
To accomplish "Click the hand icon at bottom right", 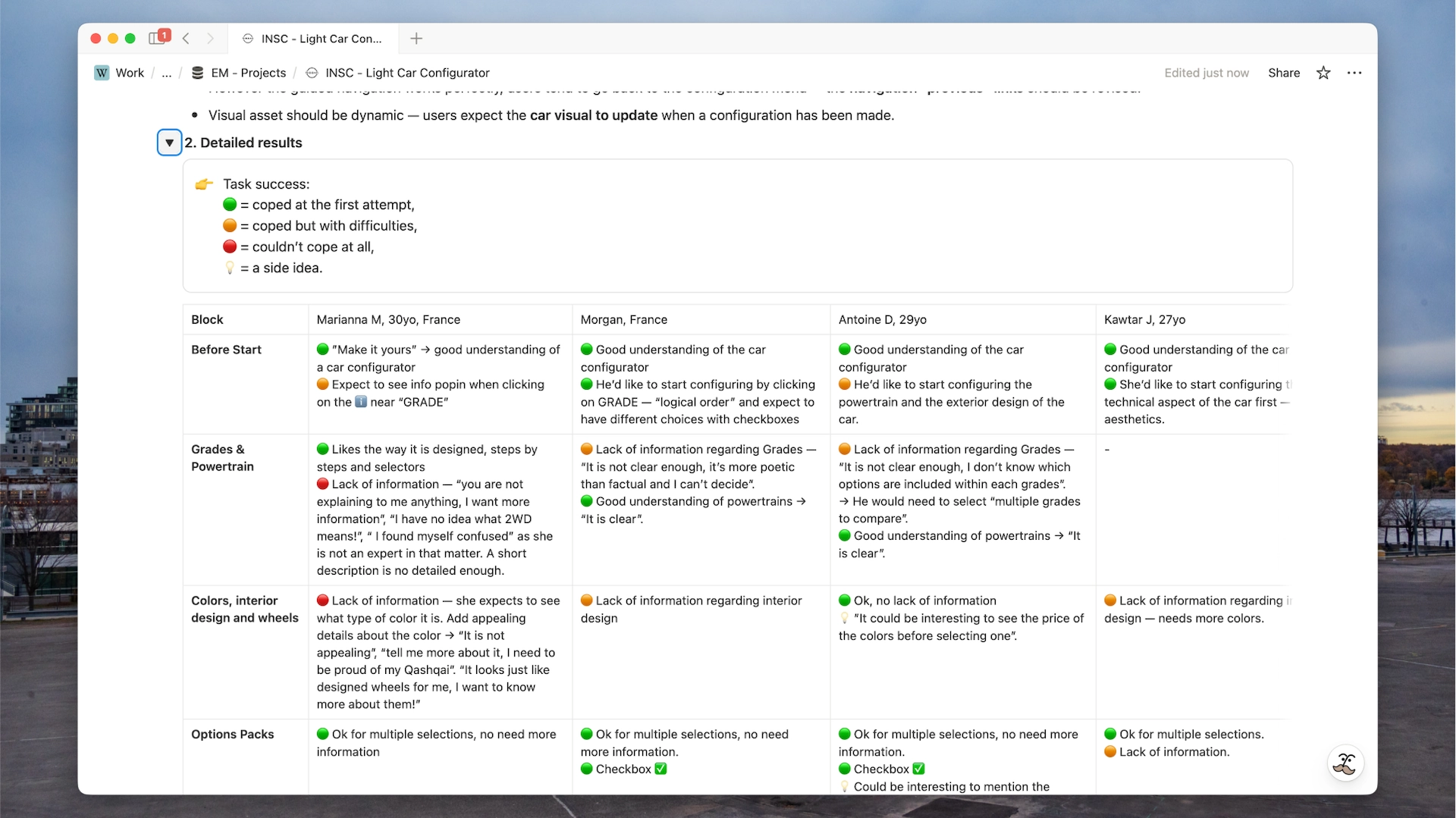I will pos(1345,763).
